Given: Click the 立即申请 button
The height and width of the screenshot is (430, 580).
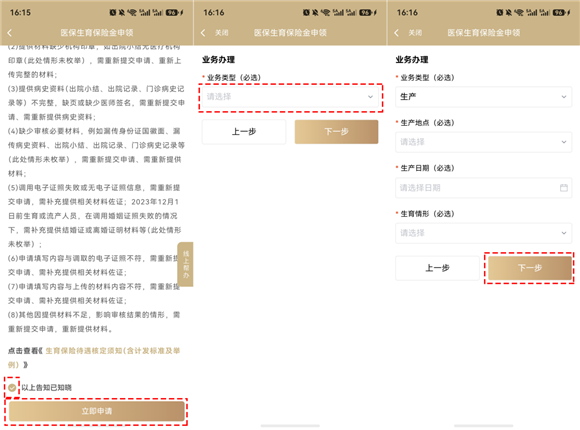Looking at the screenshot, I should (97, 411).
